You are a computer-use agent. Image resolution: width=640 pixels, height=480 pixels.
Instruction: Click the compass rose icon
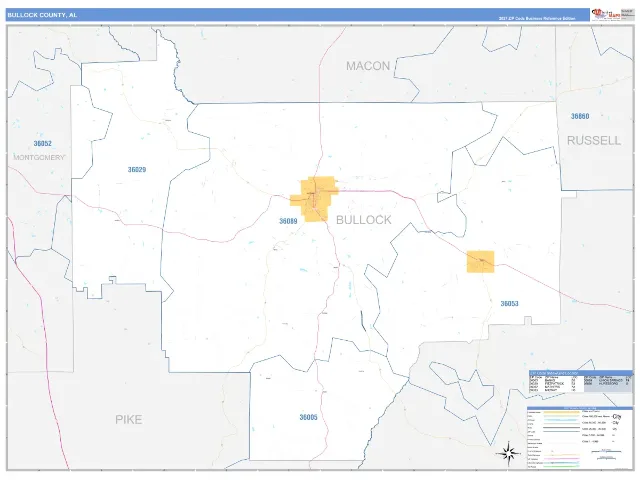point(508,453)
